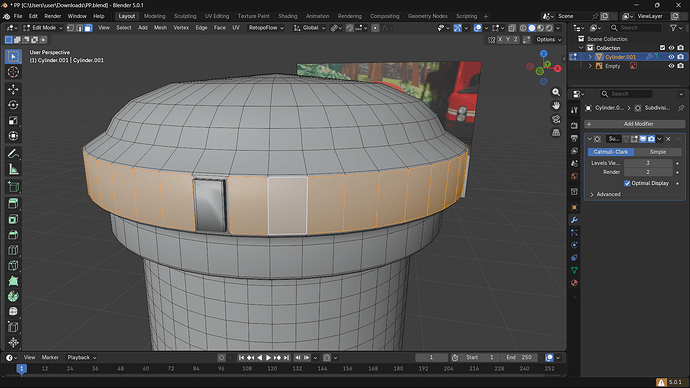Select the Simple subdivision type button

click(x=657, y=152)
